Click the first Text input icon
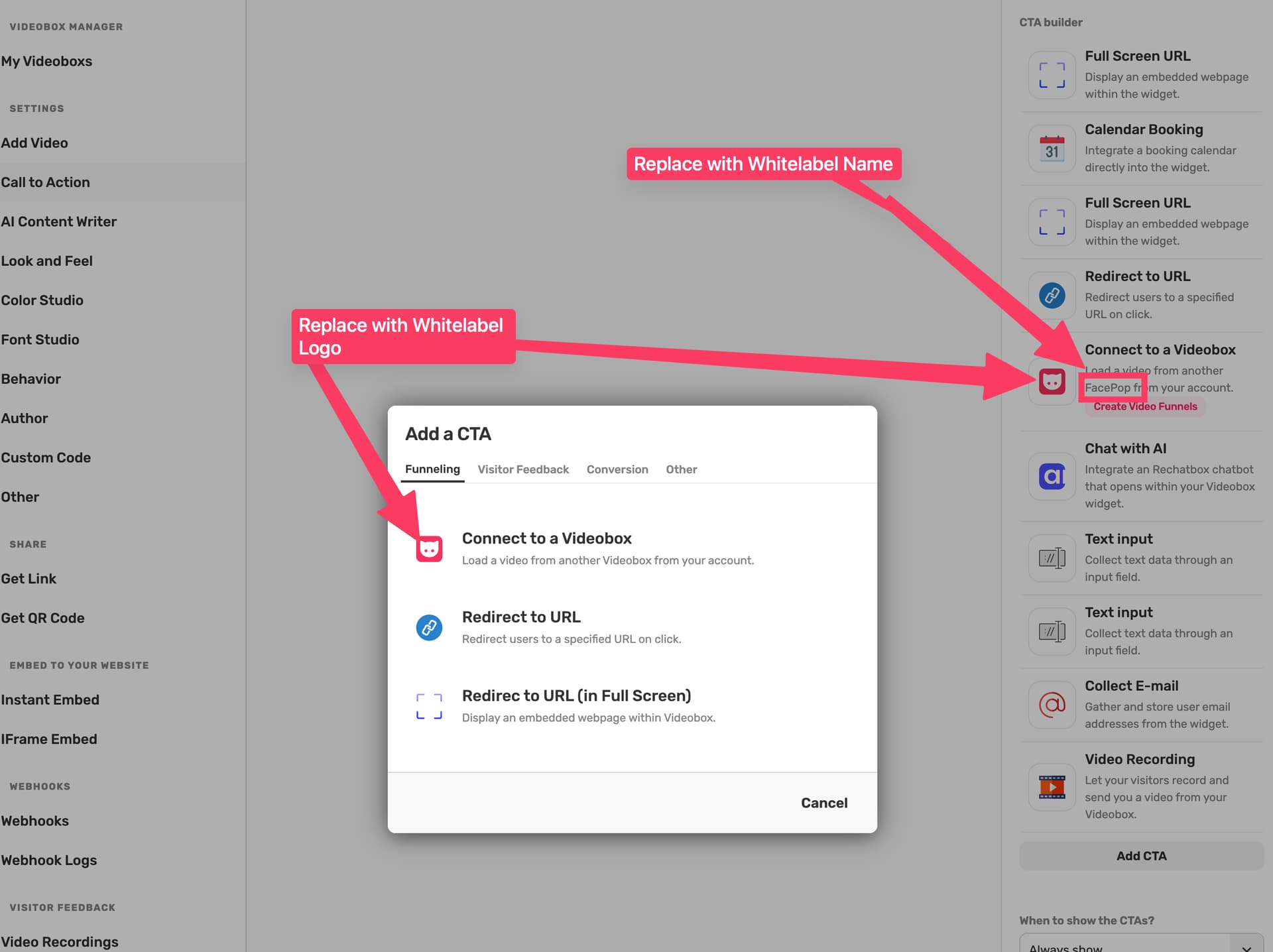This screenshot has height=952, width=1273. click(1052, 558)
